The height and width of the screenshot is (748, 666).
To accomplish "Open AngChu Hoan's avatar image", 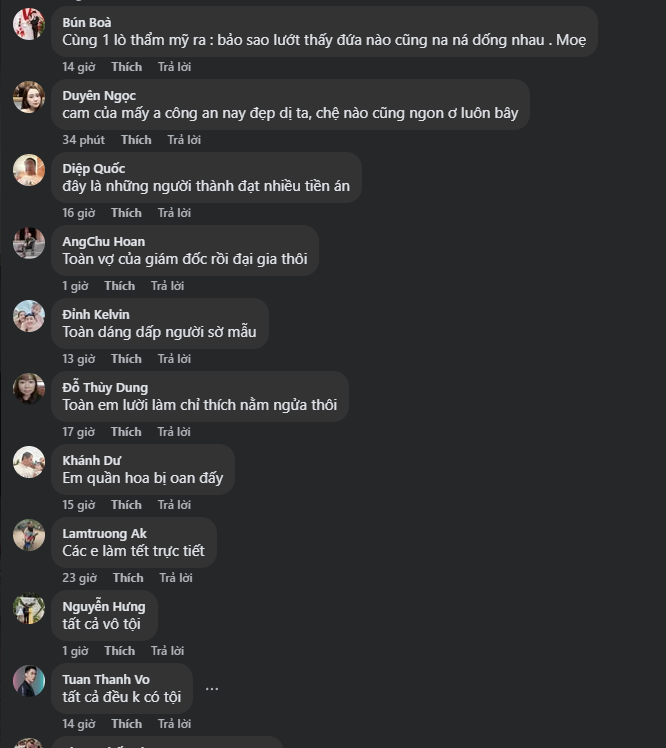I will coord(29,243).
